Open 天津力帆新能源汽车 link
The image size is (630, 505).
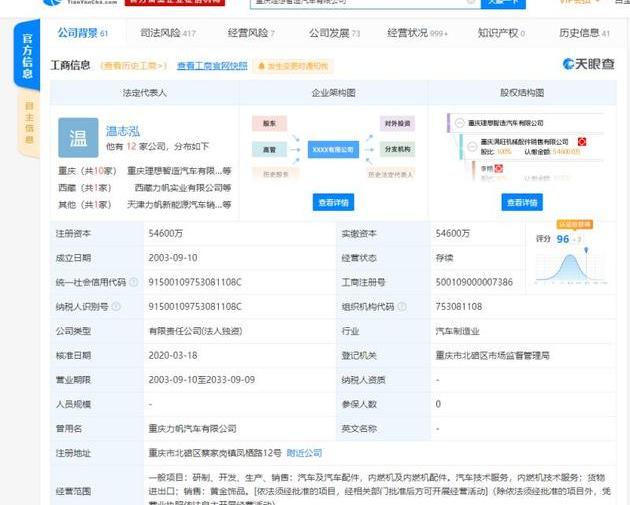click(179, 204)
